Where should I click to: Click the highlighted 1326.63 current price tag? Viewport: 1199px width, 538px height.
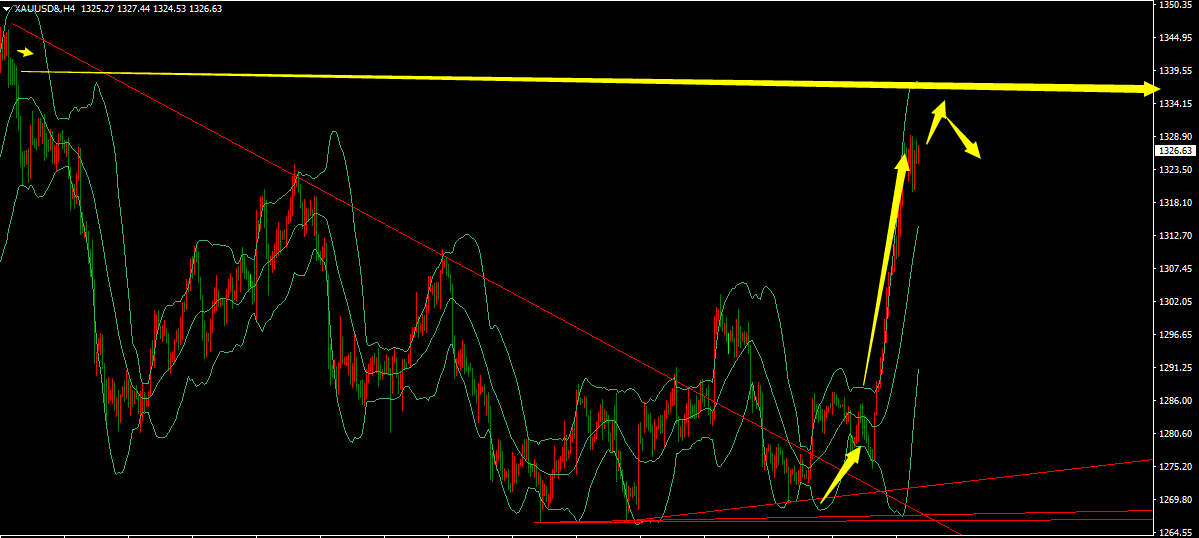[x=1174, y=150]
